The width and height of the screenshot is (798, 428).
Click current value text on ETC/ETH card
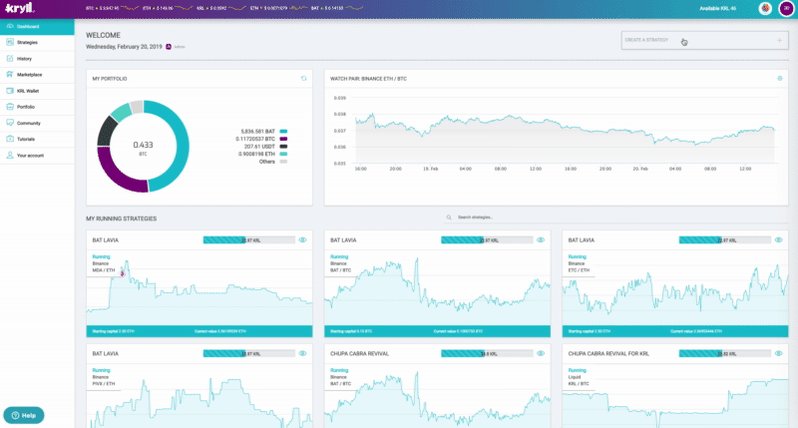point(696,331)
